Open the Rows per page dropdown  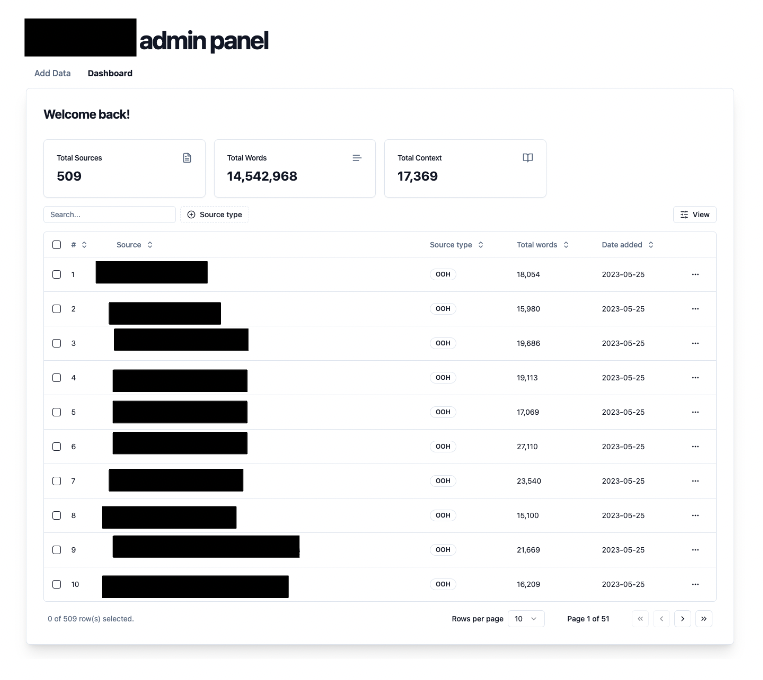526,619
